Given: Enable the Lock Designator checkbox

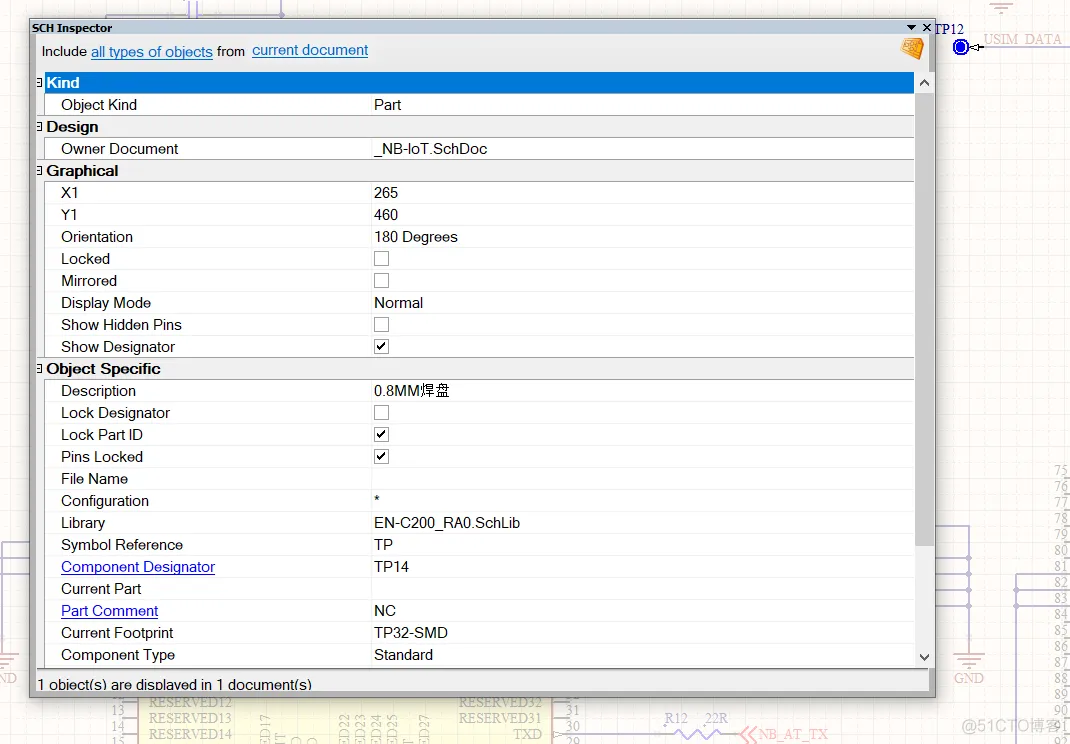Looking at the screenshot, I should tap(381, 412).
